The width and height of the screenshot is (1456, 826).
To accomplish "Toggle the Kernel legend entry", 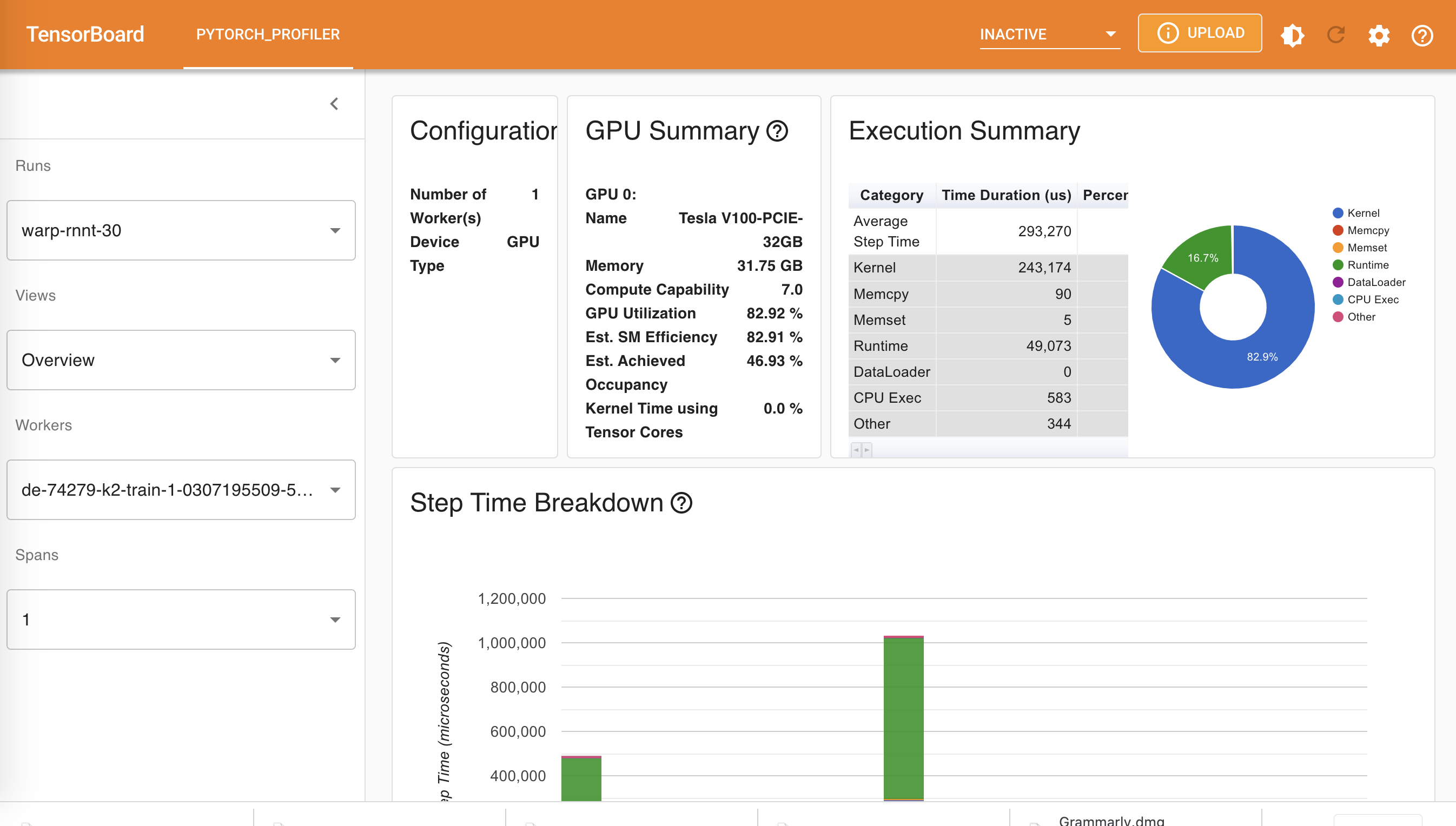I will coord(1362,213).
